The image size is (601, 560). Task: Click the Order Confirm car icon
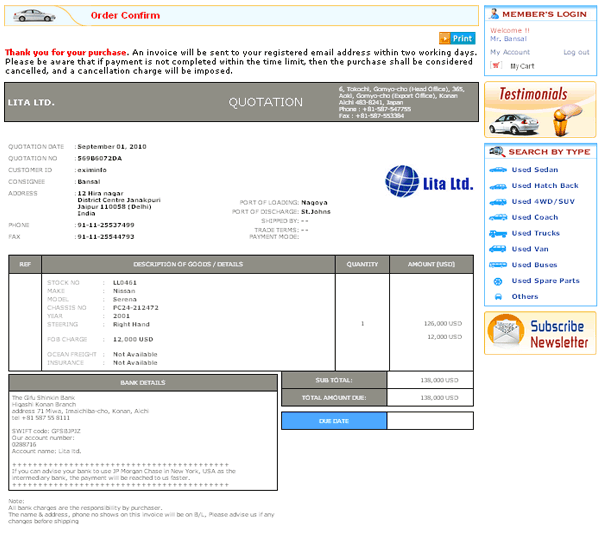click(35, 15)
